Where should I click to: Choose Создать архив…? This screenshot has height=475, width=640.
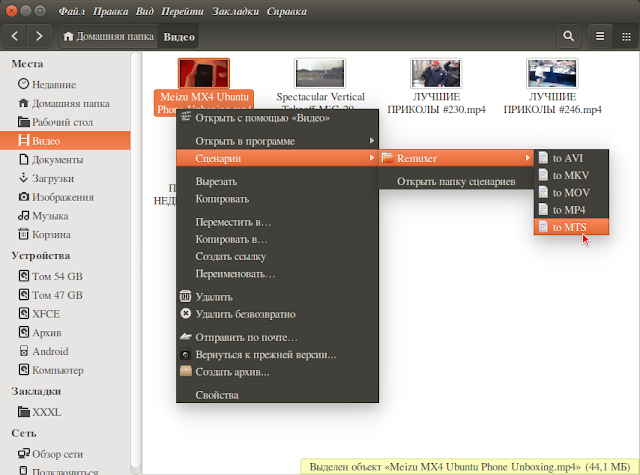tap(278, 372)
